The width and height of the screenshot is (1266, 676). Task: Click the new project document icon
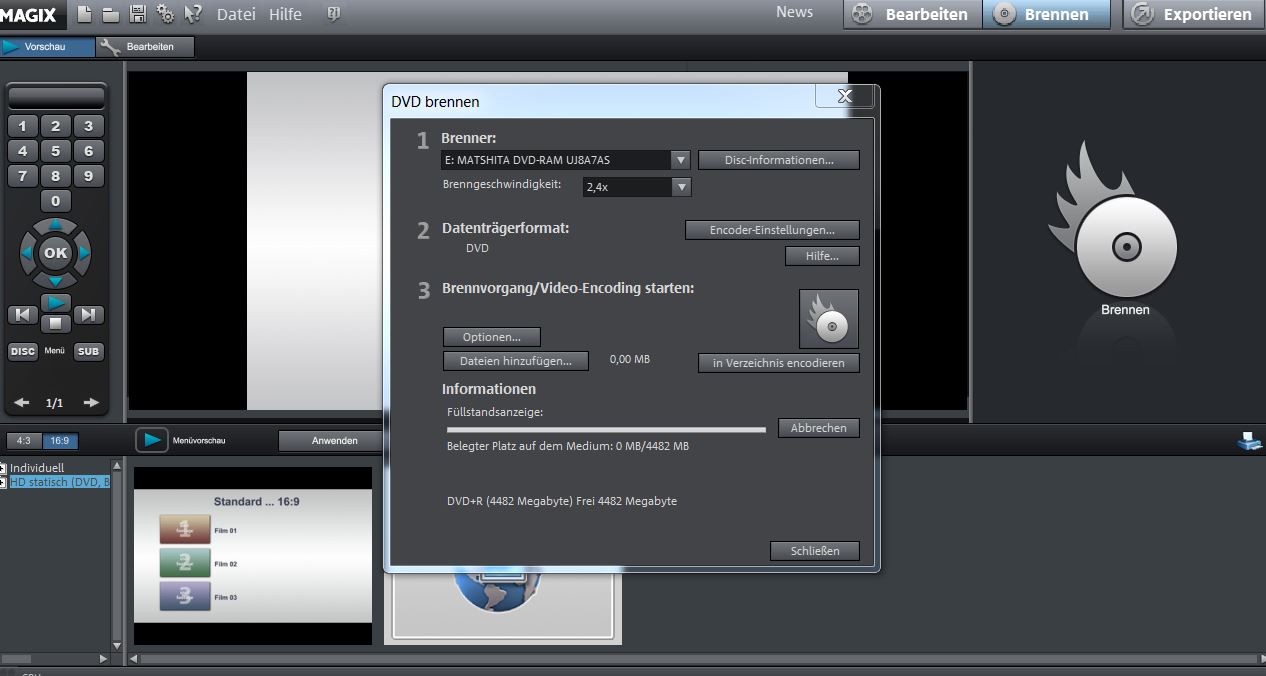click(x=85, y=14)
